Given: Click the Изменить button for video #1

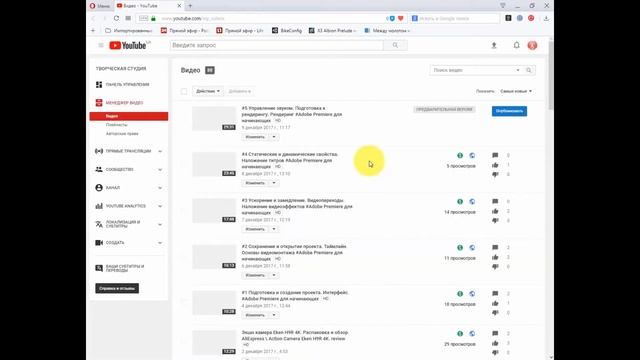Looking at the screenshot, I should click(255, 315).
